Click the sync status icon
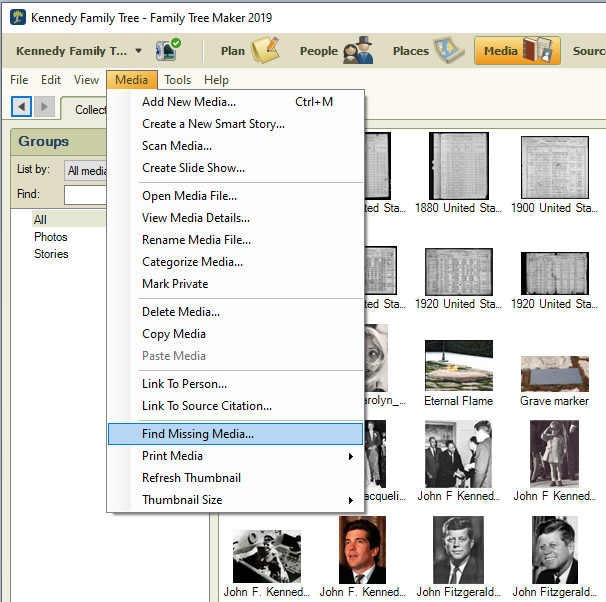606x602 pixels. point(168,50)
